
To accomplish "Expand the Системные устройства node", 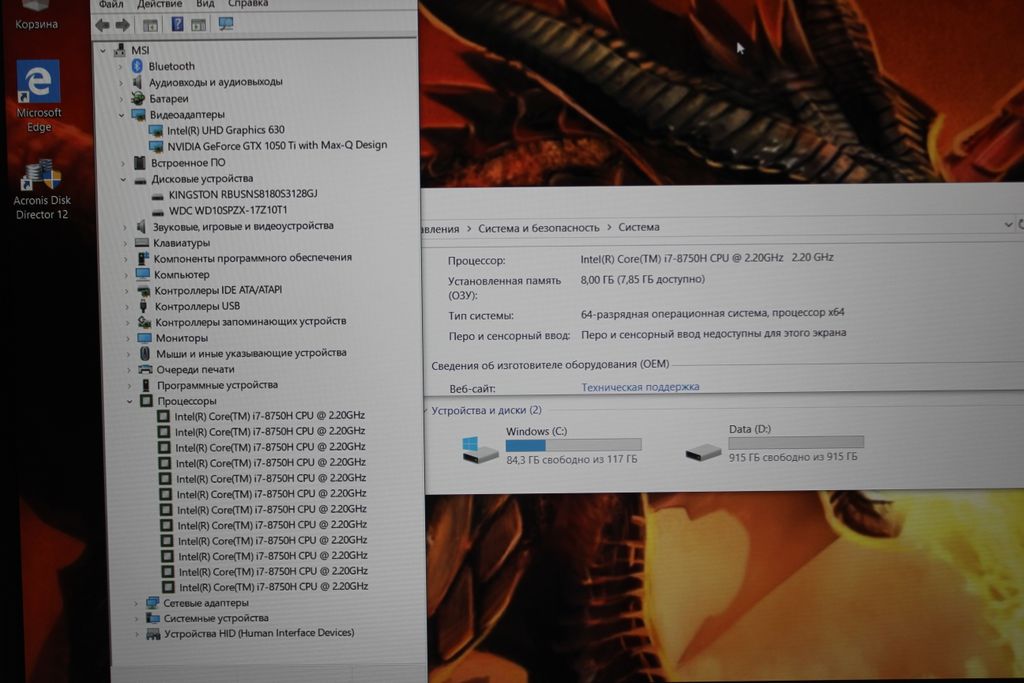I will click(136, 618).
